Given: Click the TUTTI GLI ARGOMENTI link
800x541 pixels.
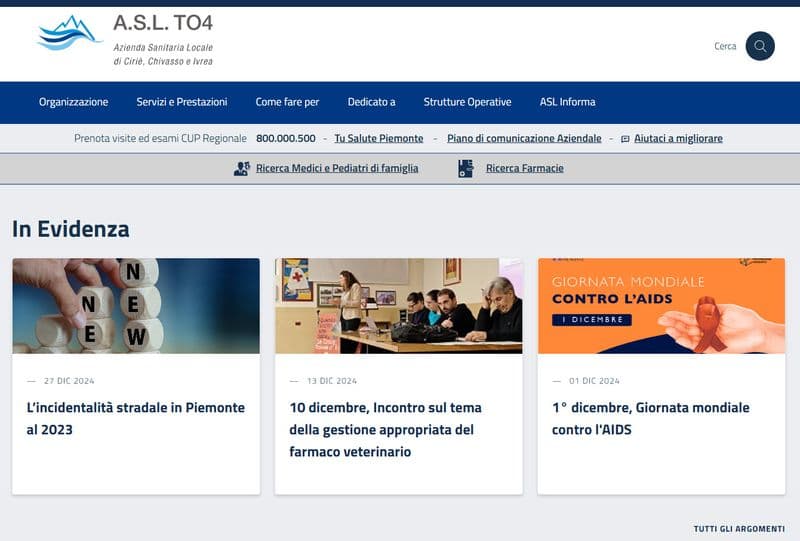Looking at the screenshot, I should 739,529.
